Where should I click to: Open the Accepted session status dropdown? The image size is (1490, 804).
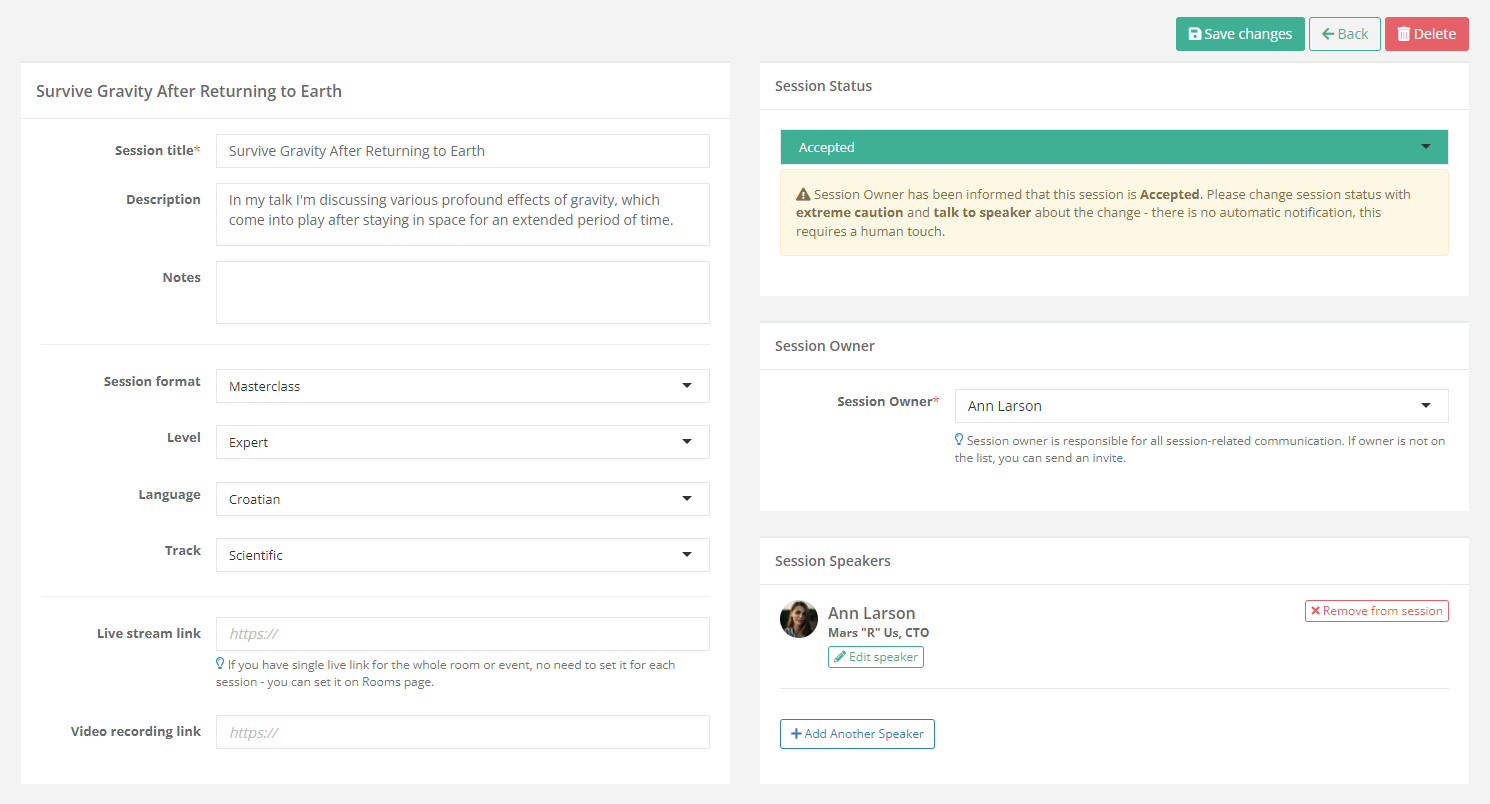coord(1113,147)
